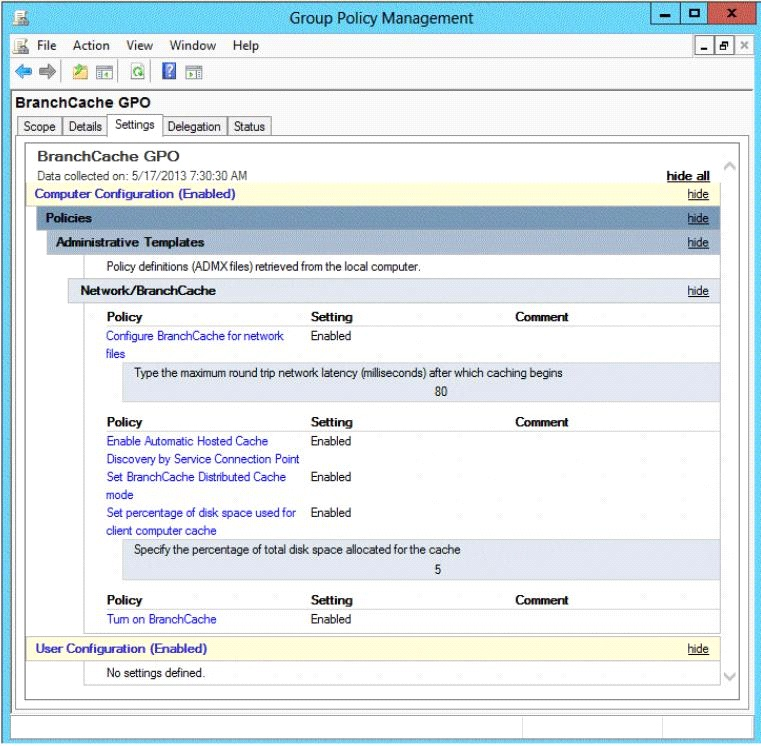
Task: Collapse Network/BranchCache section using hide
Action: point(698,291)
